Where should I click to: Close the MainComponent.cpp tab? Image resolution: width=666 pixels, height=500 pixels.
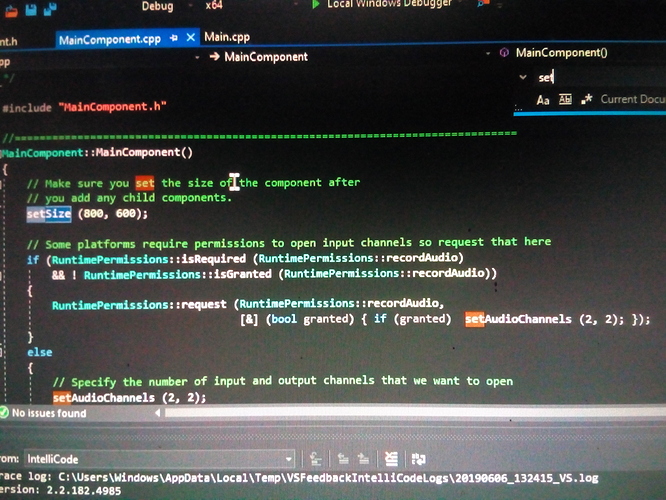[x=191, y=37]
